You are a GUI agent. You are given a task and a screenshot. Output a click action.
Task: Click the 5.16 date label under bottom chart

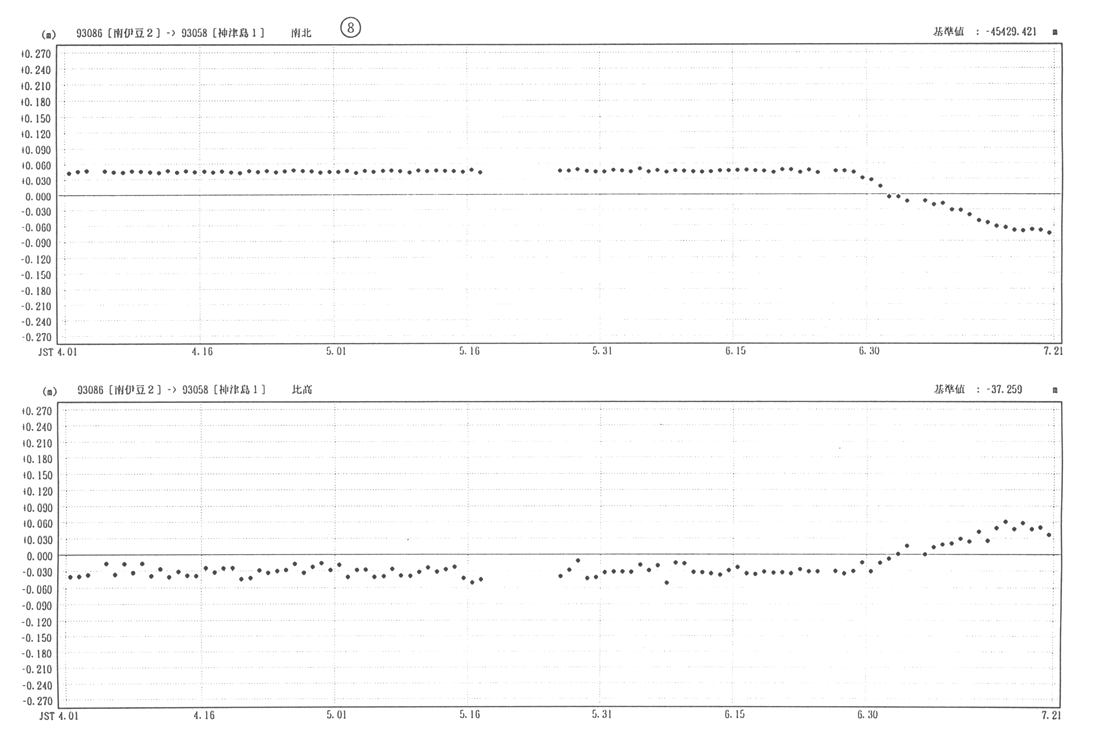pos(469,715)
